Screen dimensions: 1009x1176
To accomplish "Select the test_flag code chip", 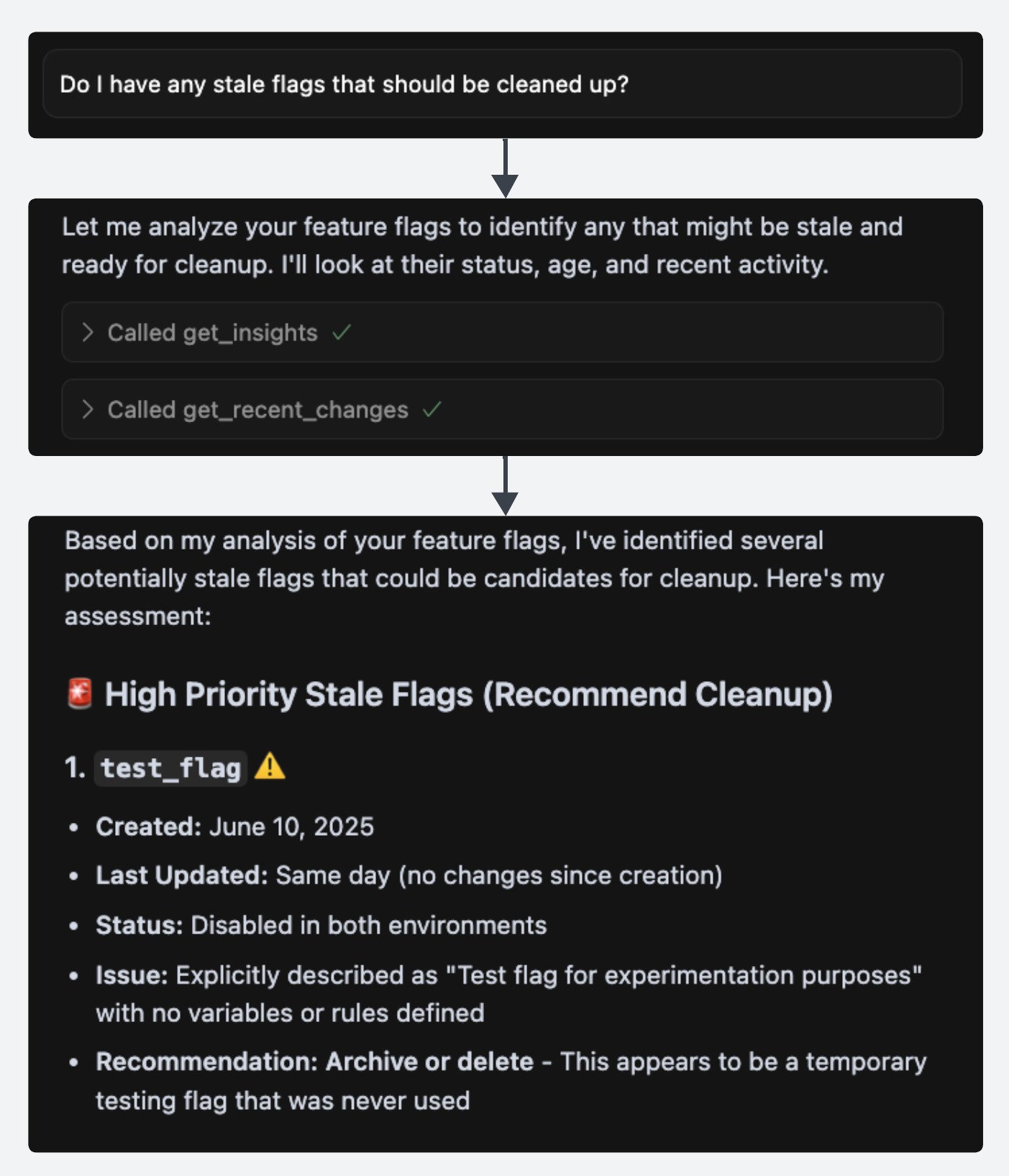I will pos(170,768).
